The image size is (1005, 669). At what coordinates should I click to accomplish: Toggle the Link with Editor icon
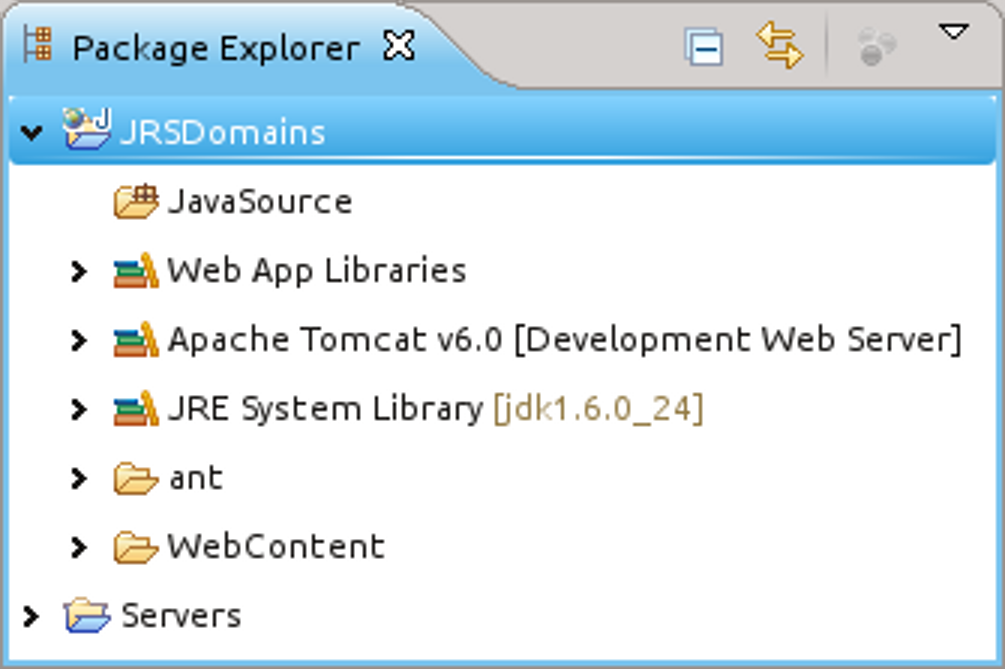(x=779, y=47)
